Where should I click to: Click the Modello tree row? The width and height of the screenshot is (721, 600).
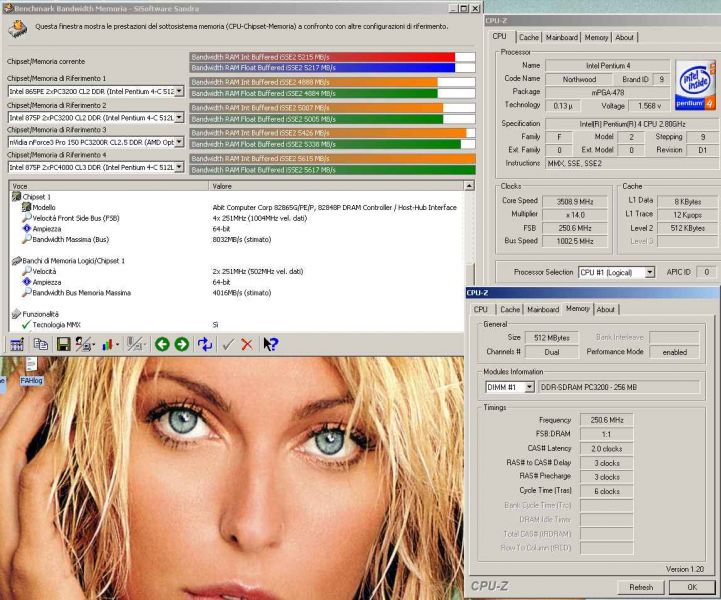point(44,207)
